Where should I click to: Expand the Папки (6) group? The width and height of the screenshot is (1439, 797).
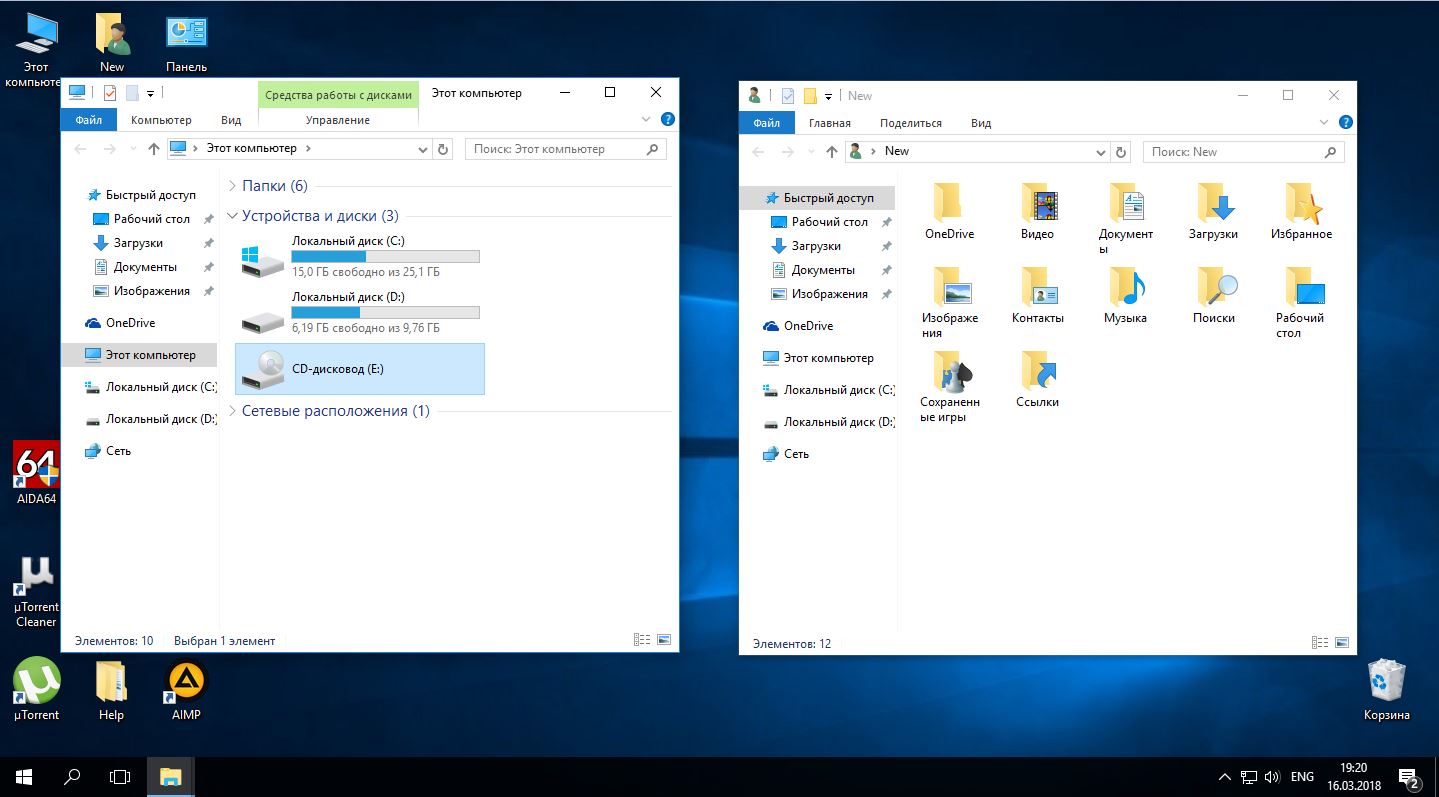point(232,186)
